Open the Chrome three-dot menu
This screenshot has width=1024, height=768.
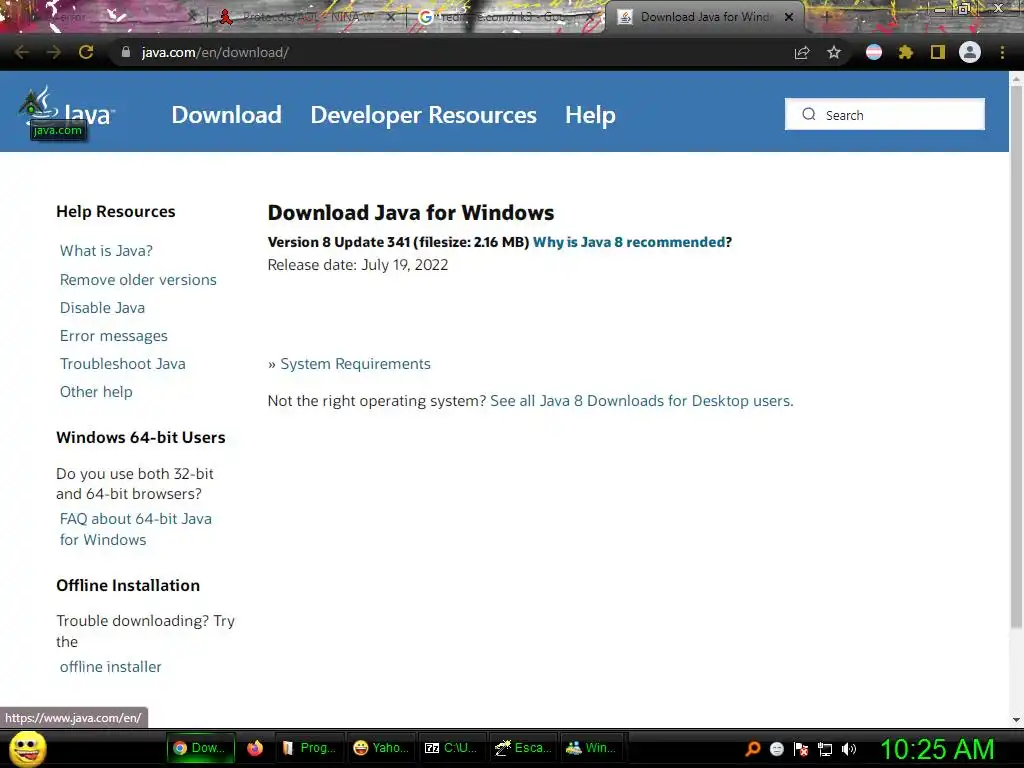pyautogui.click(x=1002, y=52)
